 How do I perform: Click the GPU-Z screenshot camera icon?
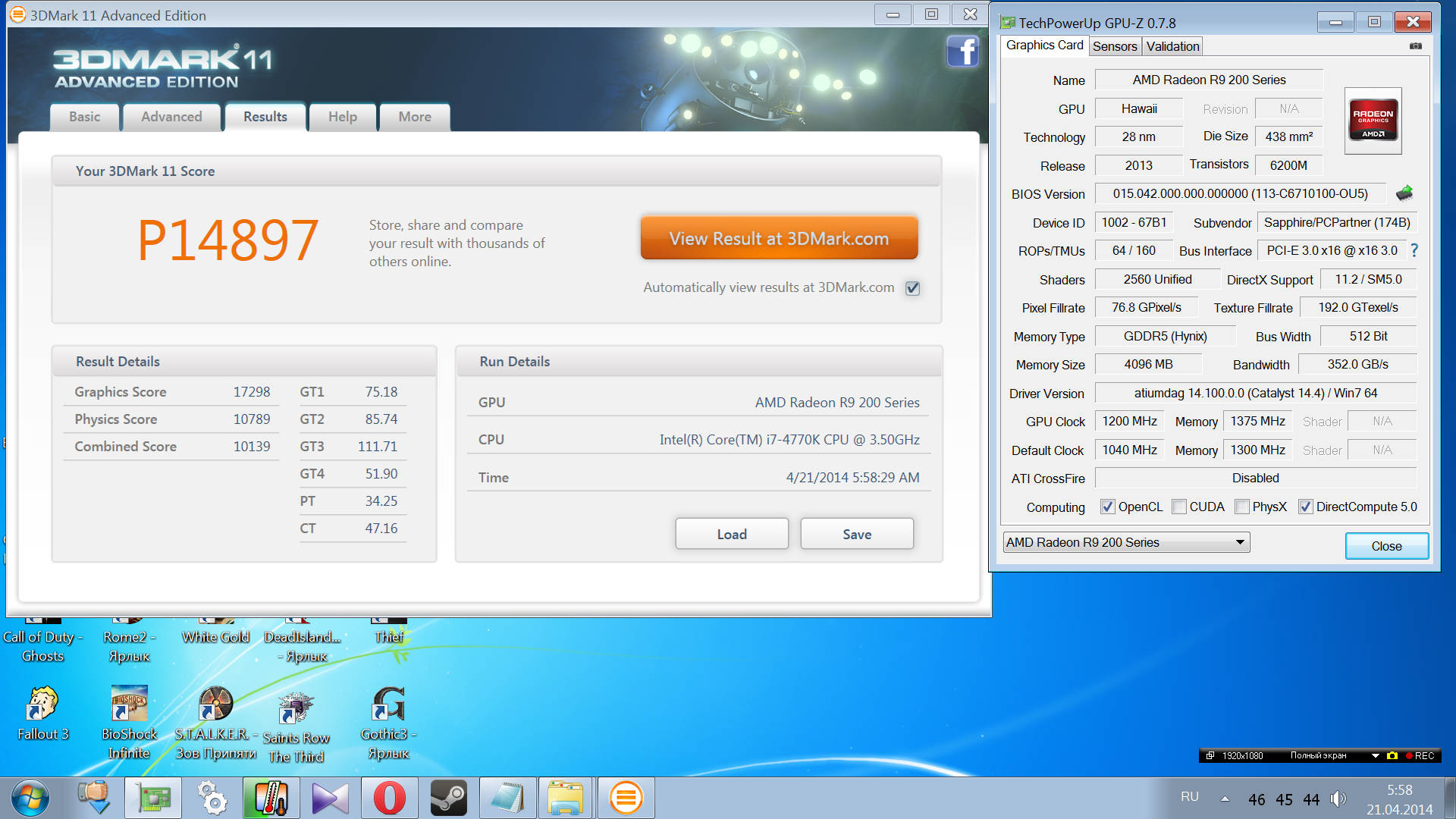[x=1415, y=46]
